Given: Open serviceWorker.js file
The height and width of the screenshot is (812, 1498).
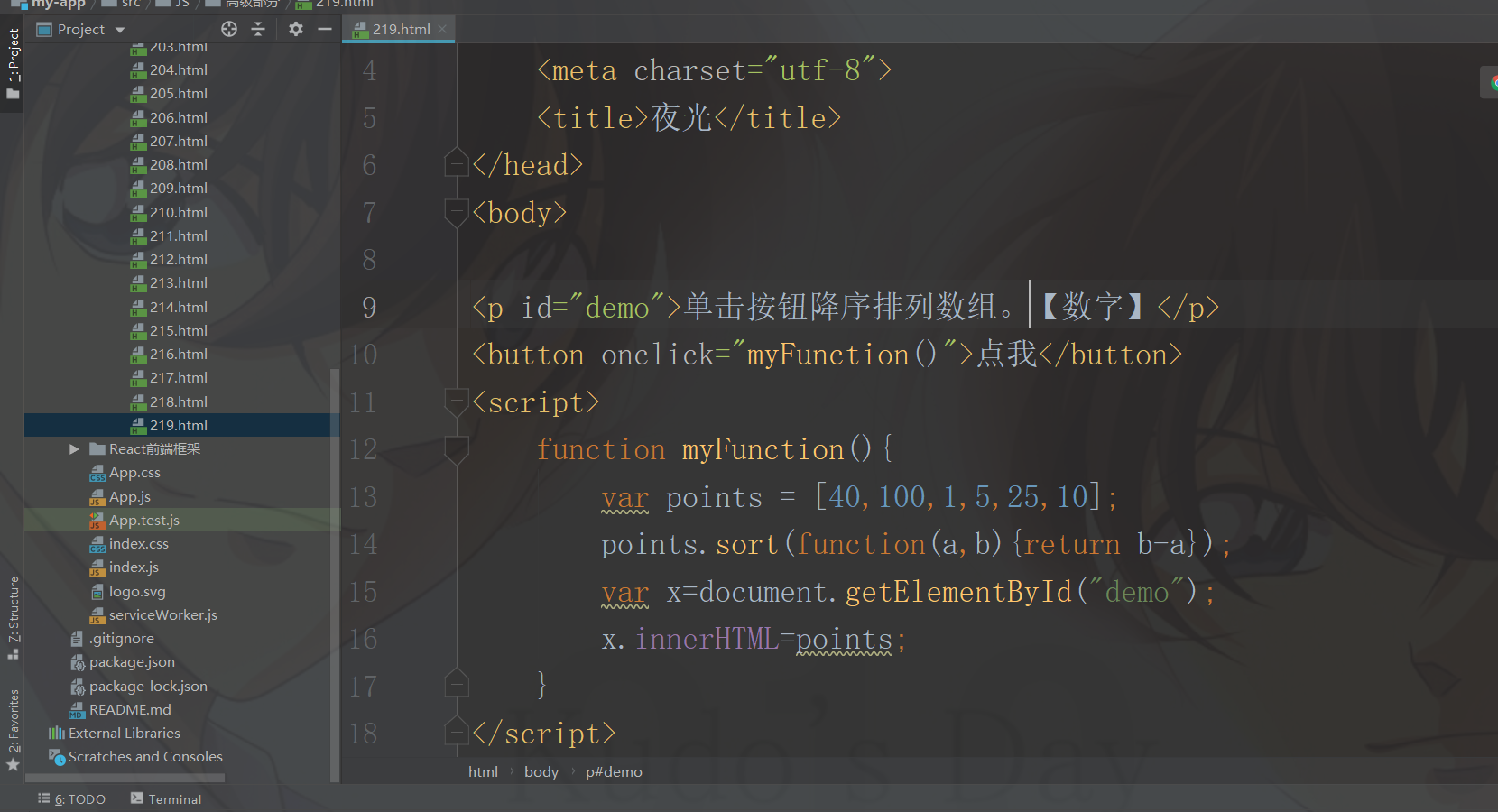Looking at the screenshot, I should (x=153, y=615).
